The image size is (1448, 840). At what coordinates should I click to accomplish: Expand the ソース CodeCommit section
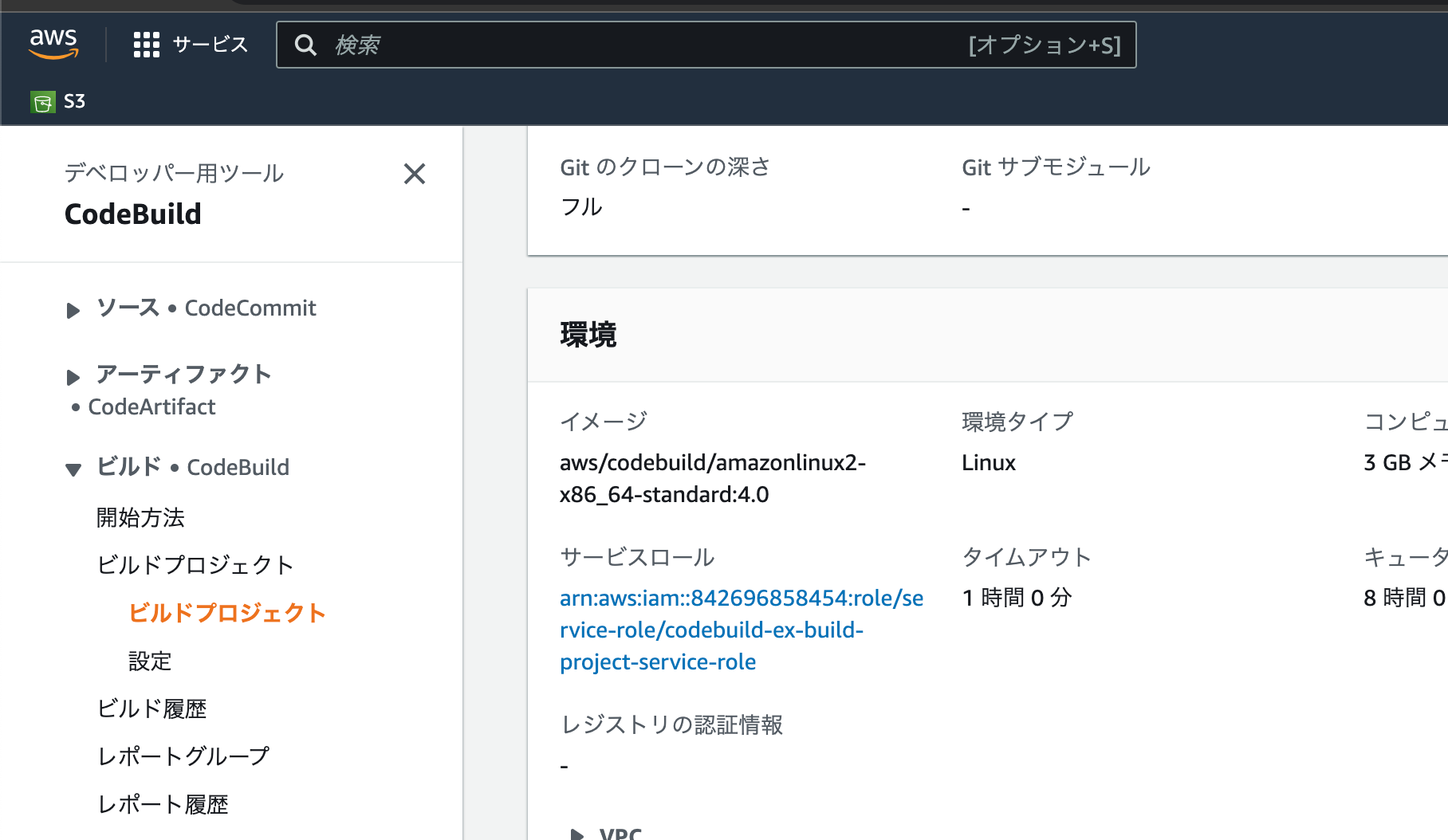[73, 310]
